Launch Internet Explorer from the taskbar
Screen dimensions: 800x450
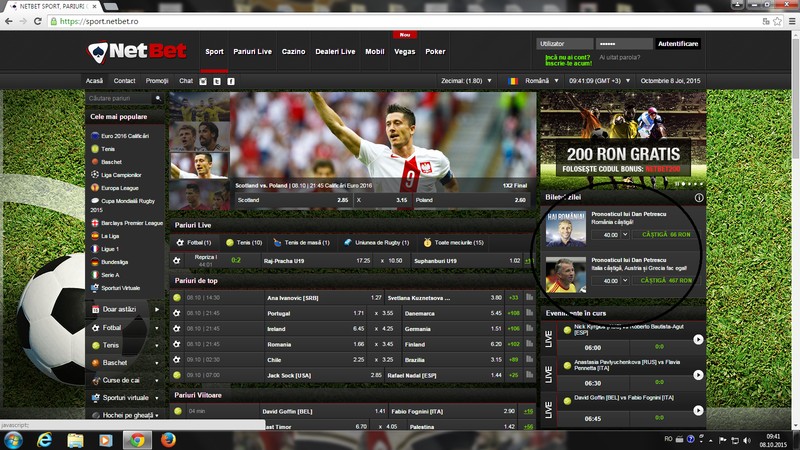click(x=44, y=440)
